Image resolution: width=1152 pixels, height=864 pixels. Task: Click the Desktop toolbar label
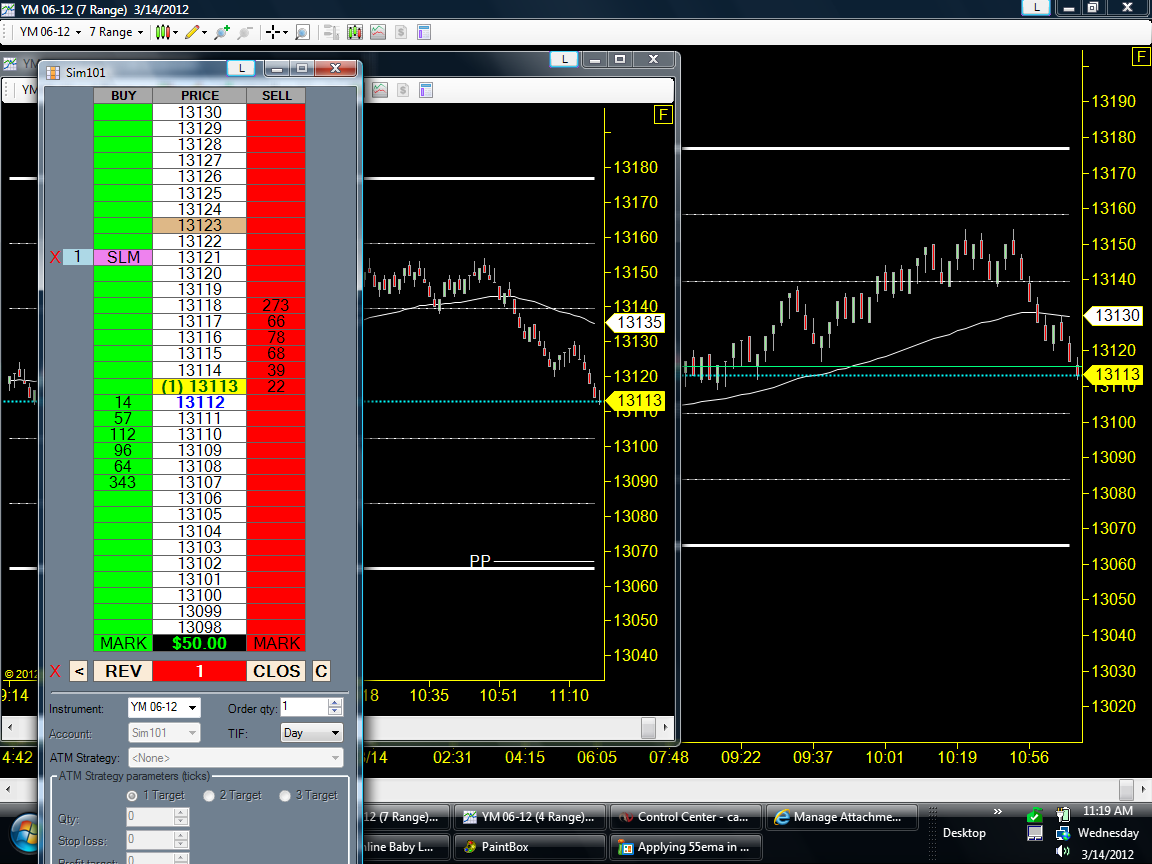pos(964,833)
